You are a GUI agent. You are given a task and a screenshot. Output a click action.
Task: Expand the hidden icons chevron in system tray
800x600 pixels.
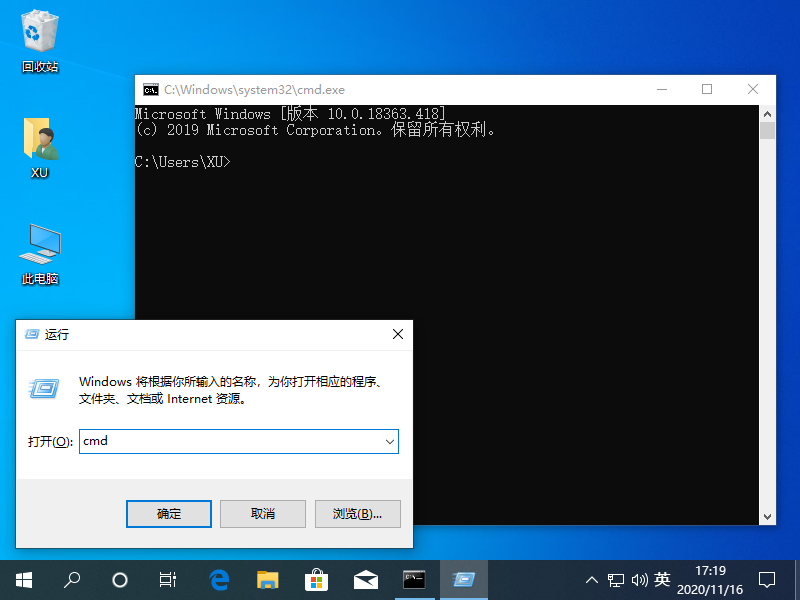click(x=592, y=580)
